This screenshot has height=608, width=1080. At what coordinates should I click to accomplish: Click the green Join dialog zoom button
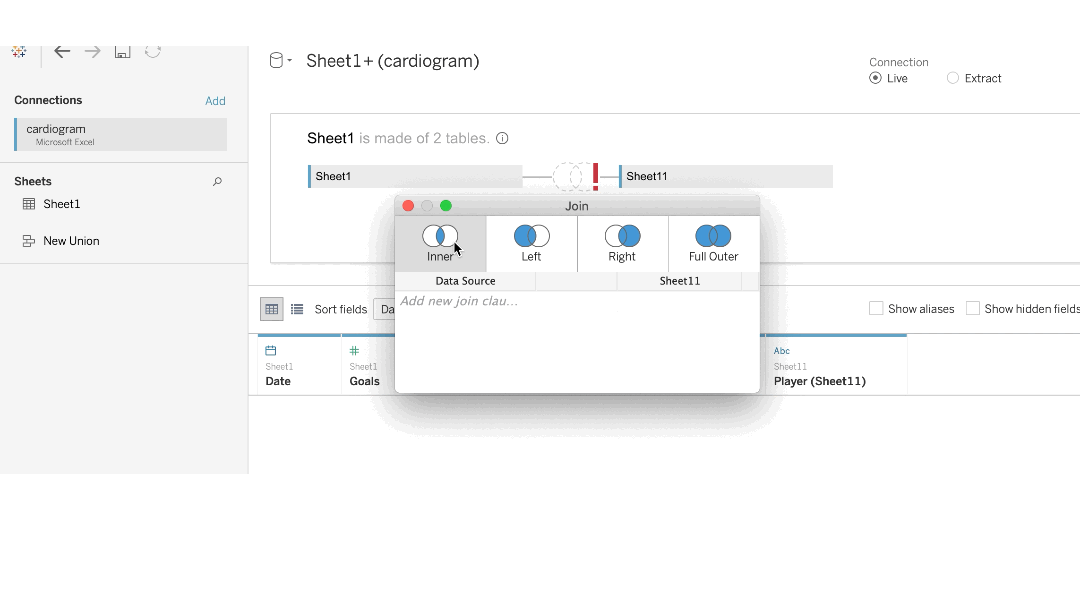tap(446, 206)
